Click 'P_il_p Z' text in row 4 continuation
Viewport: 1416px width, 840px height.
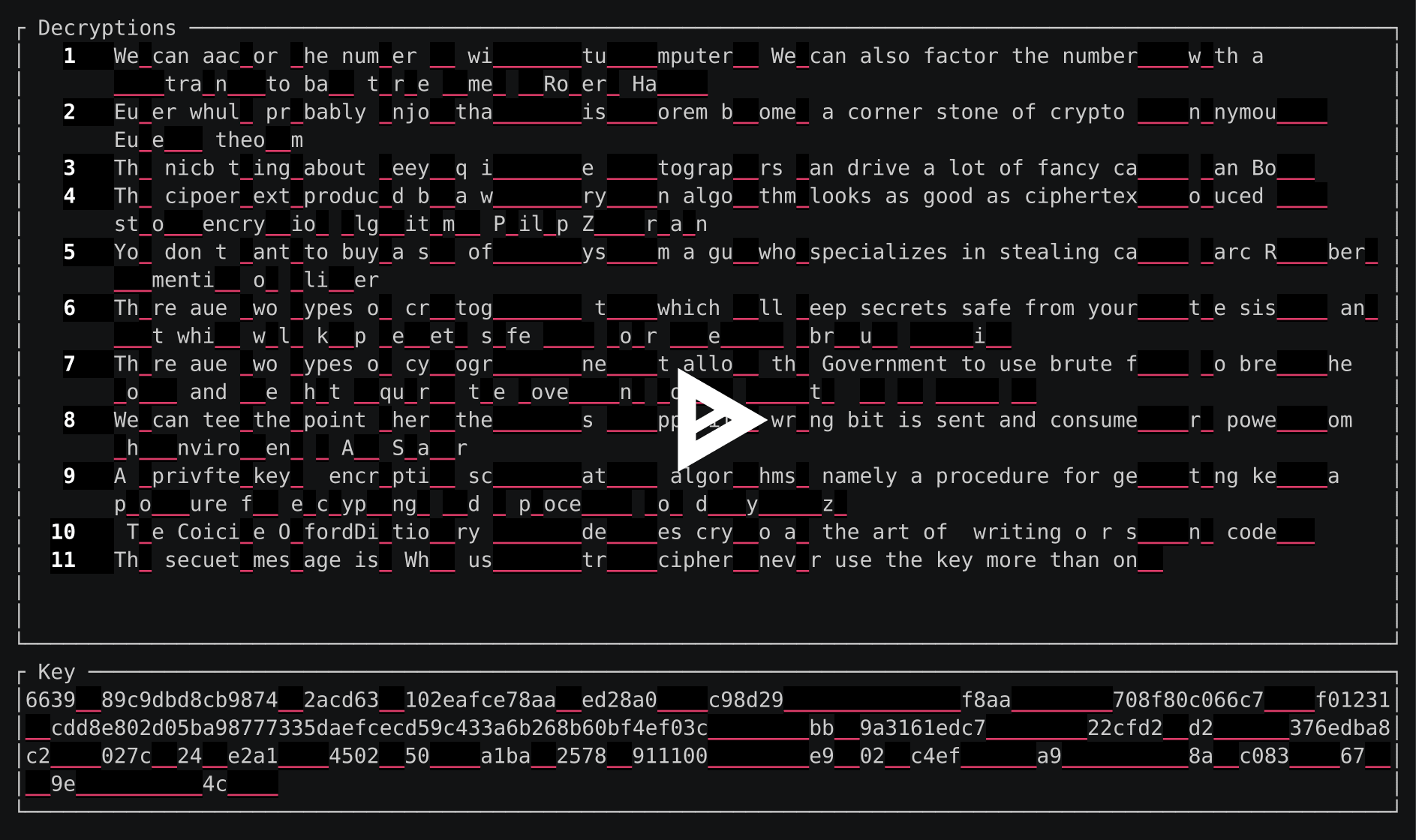pyautogui.click(x=543, y=224)
